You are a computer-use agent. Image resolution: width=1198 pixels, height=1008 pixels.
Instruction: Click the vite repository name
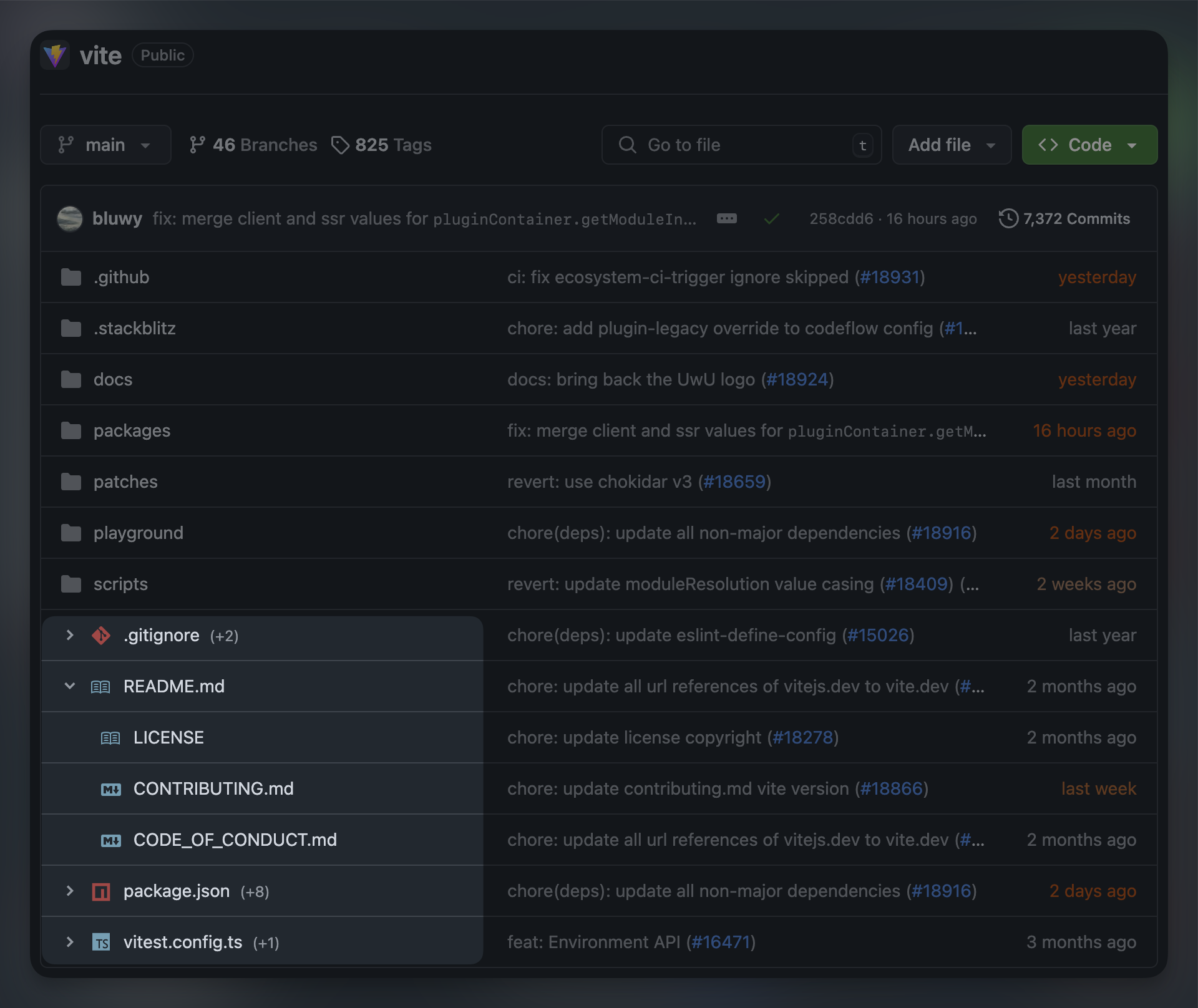(100, 56)
